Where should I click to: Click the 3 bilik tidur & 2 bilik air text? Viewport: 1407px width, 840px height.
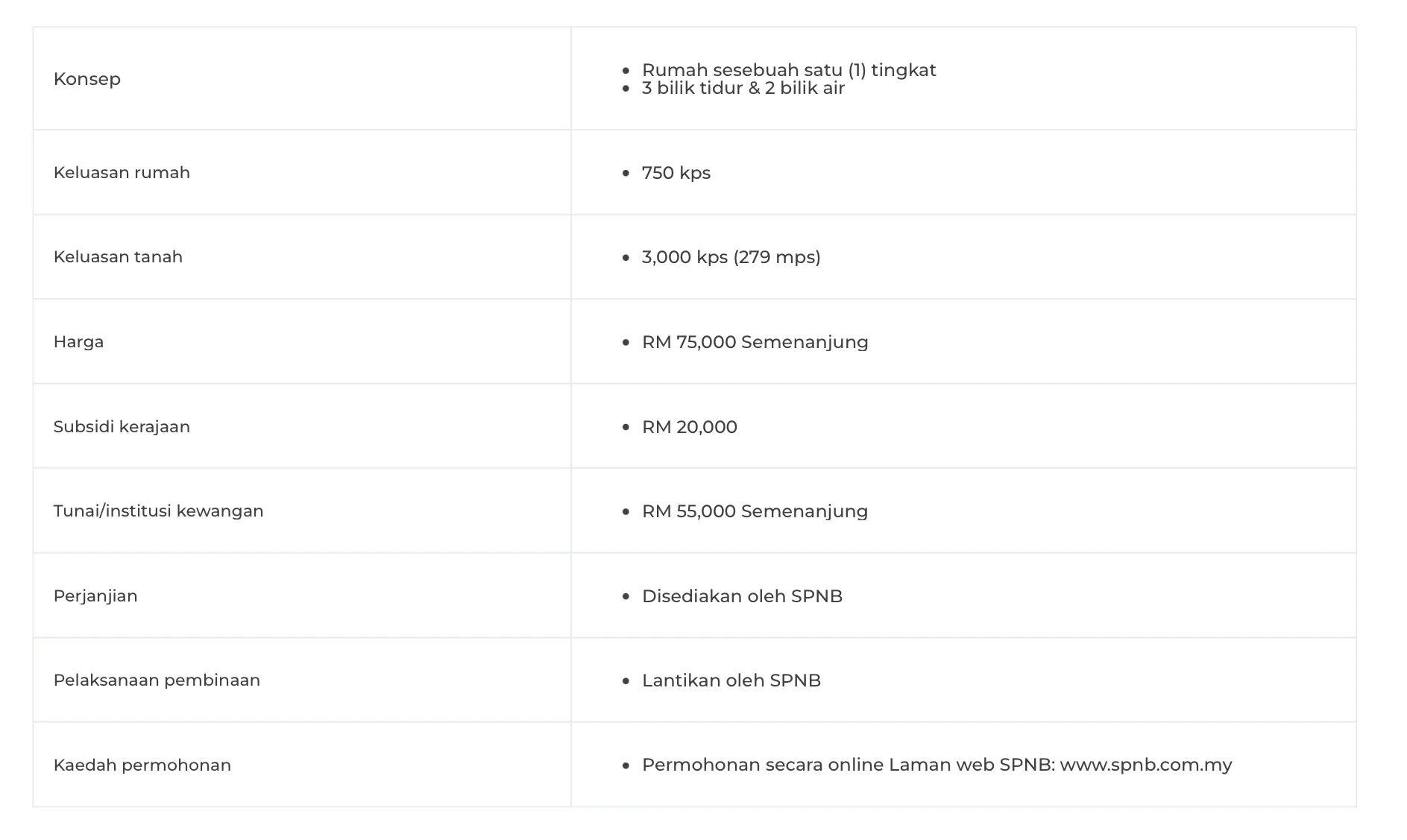743,89
